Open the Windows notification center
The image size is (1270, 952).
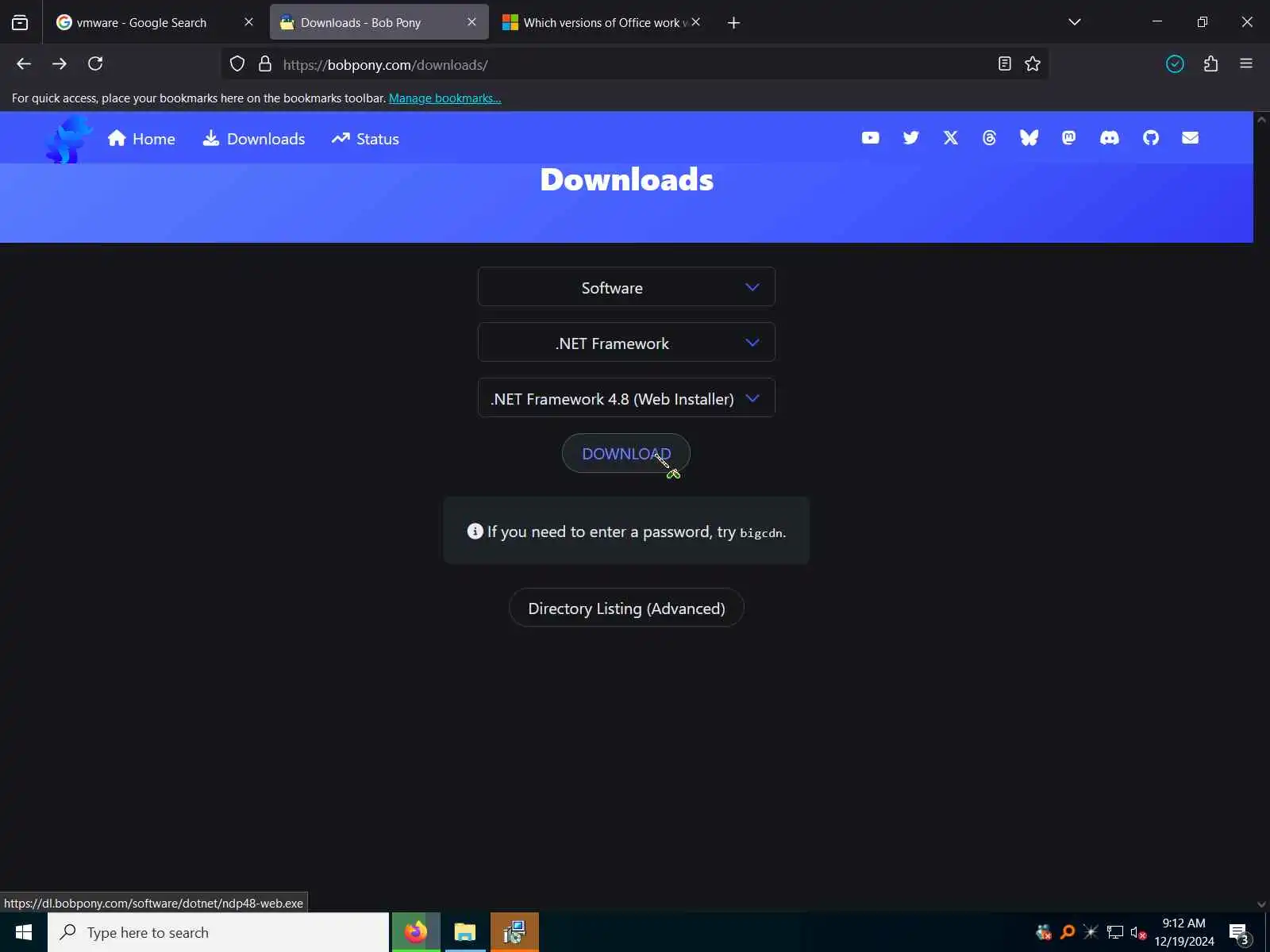coord(1239,933)
